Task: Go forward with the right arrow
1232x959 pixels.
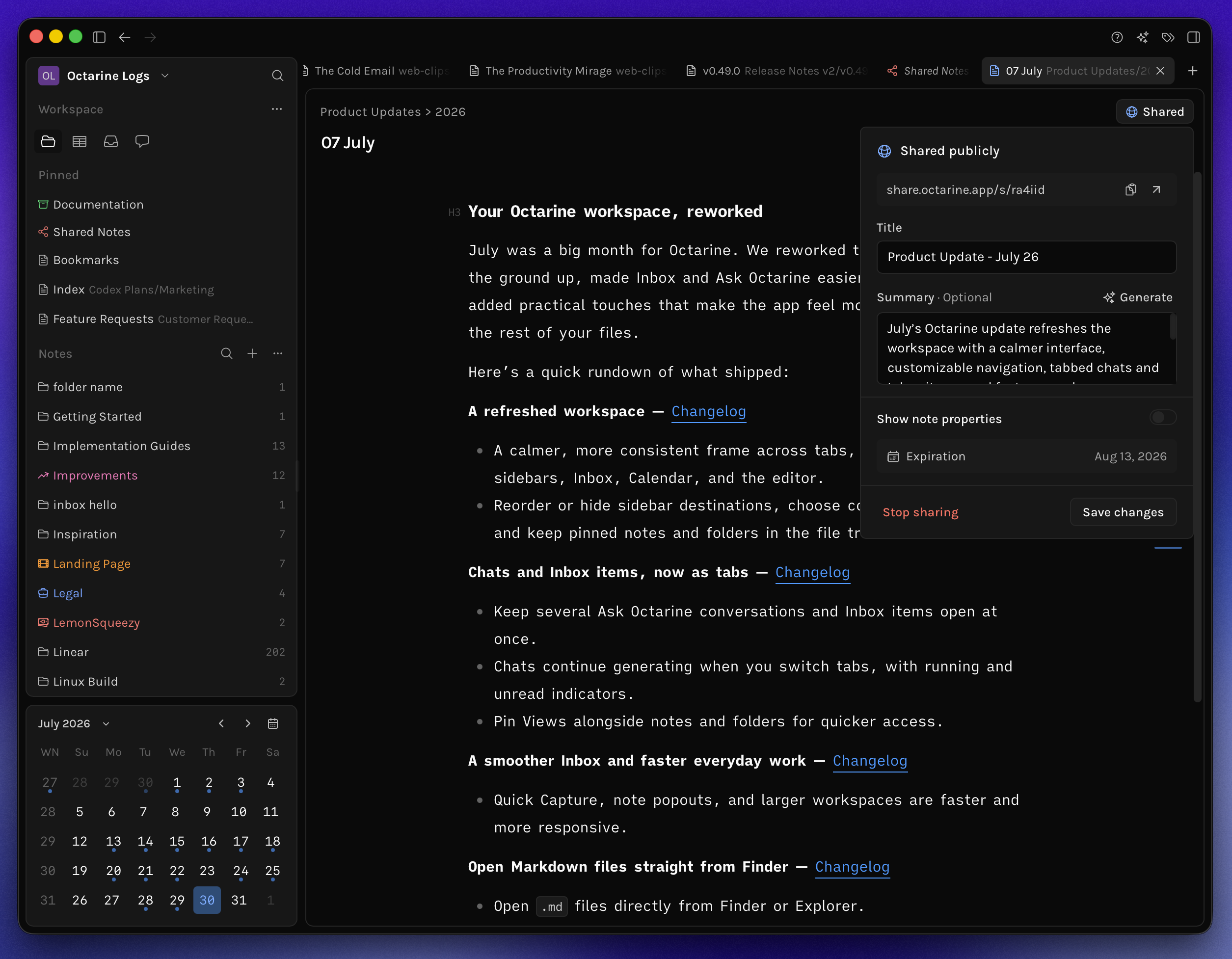Action: pos(150,37)
